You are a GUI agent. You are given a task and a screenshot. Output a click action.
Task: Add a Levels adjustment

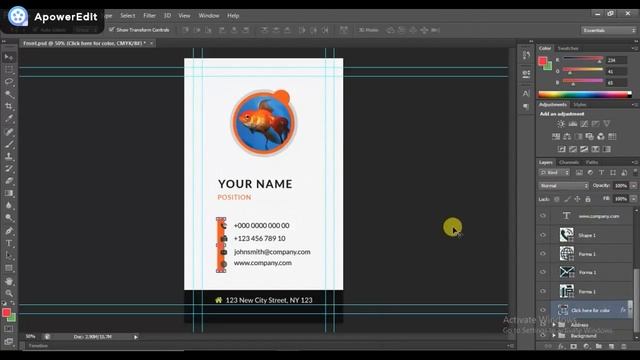tap(573, 124)
